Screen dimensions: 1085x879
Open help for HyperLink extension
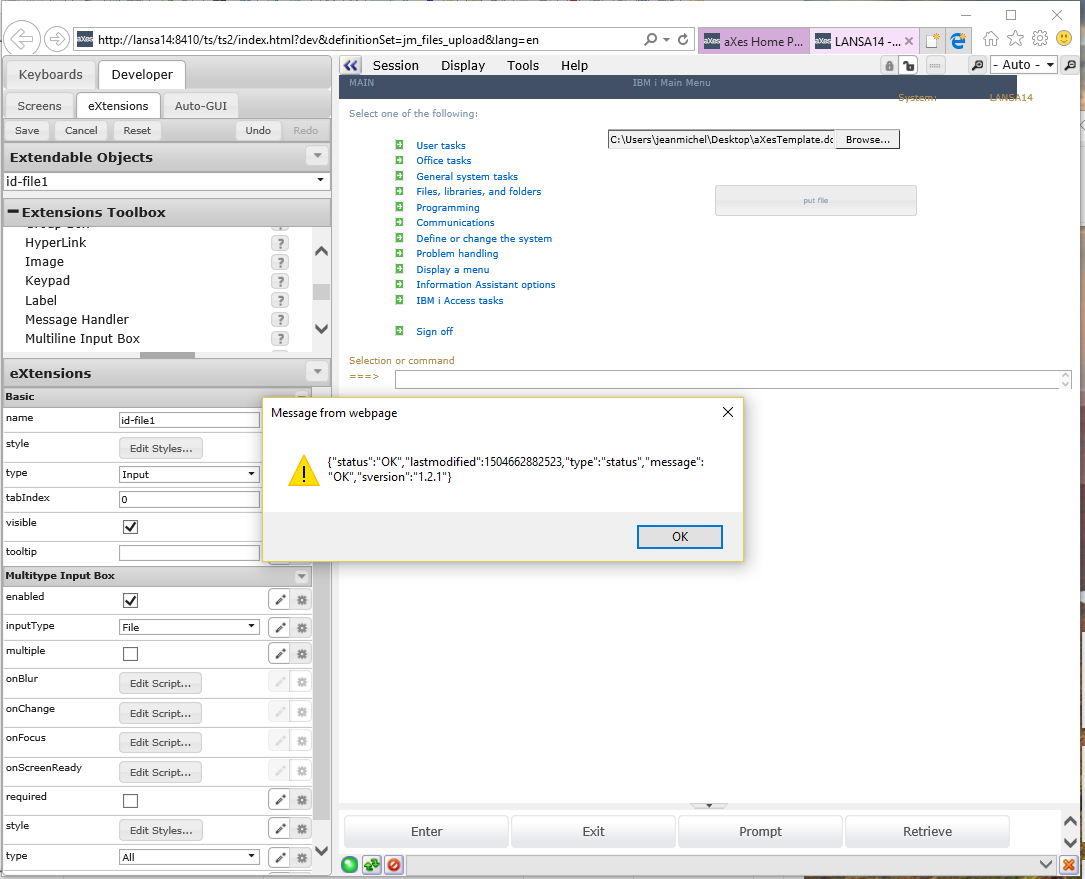281,243
